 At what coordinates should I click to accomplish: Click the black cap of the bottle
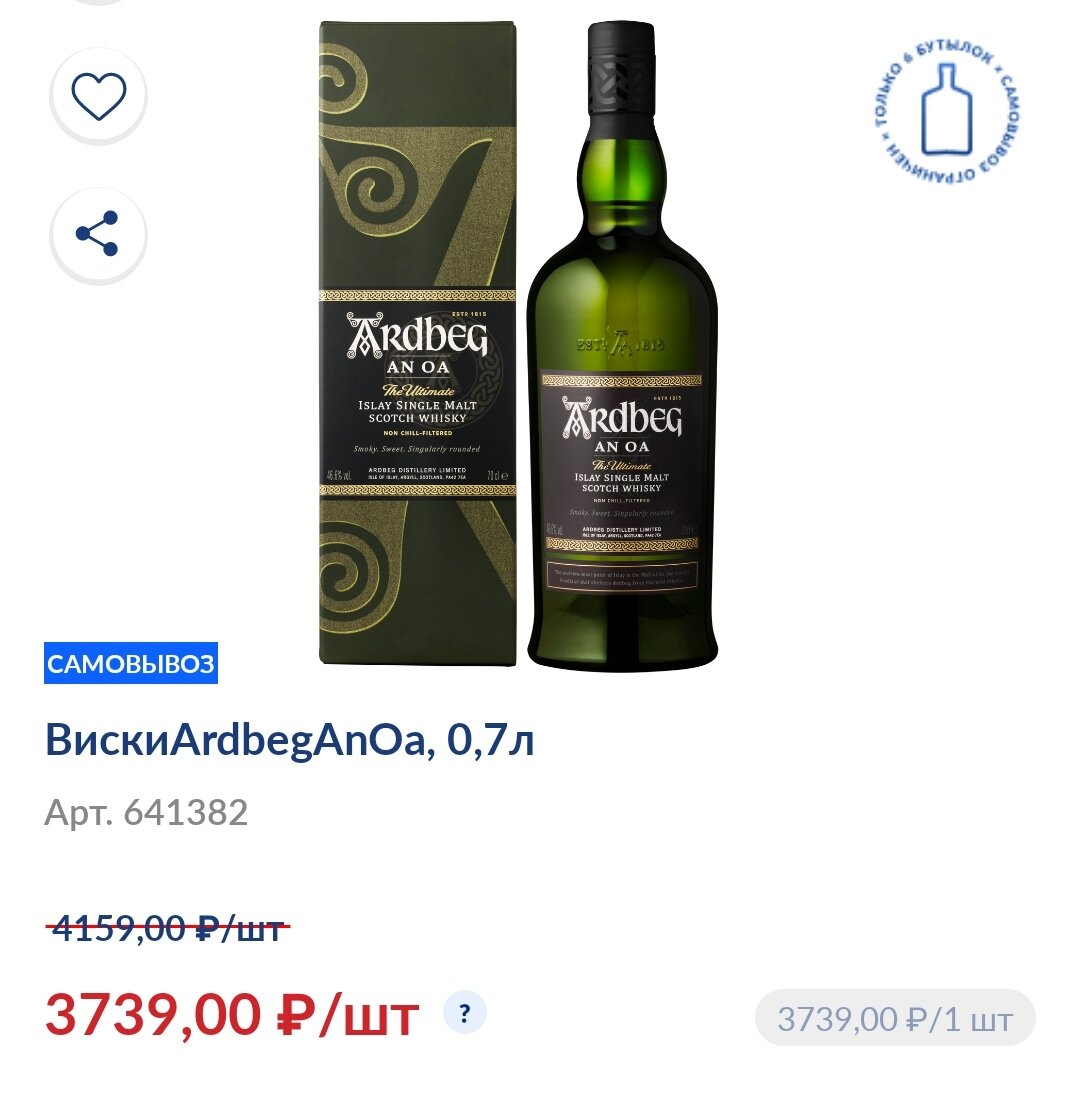pos(621,67)
